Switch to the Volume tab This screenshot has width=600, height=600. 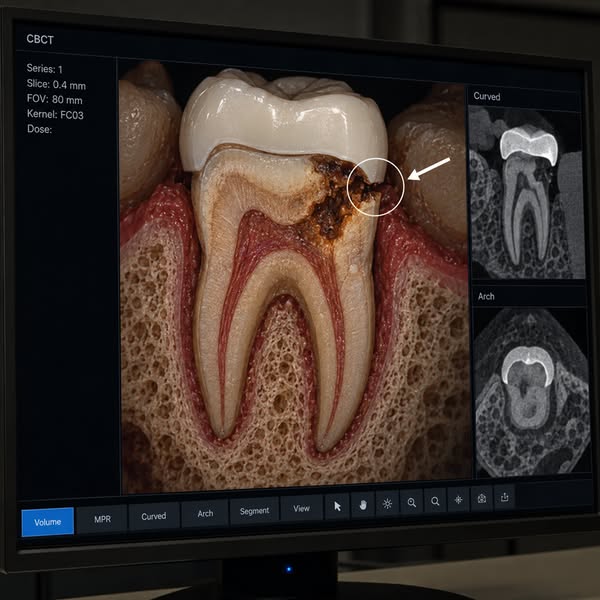pos(47,522)
